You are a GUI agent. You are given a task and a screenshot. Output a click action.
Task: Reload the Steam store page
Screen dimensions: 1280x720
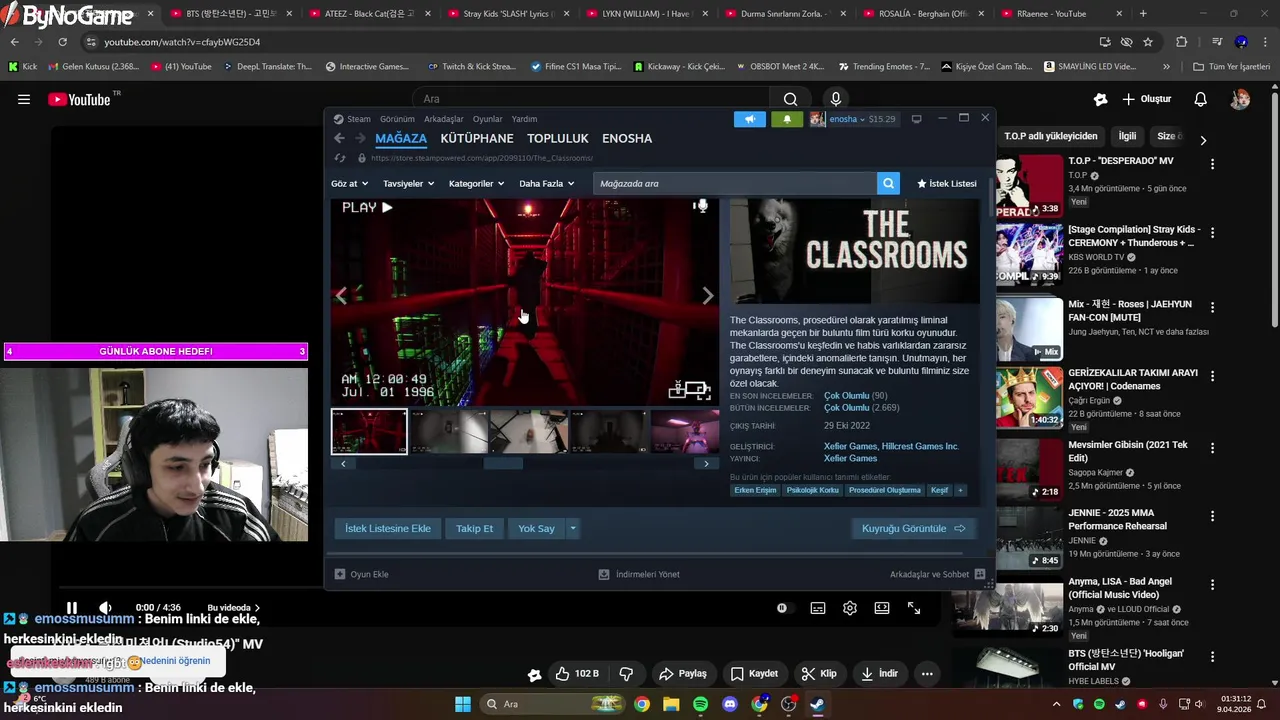pos(340,158)
